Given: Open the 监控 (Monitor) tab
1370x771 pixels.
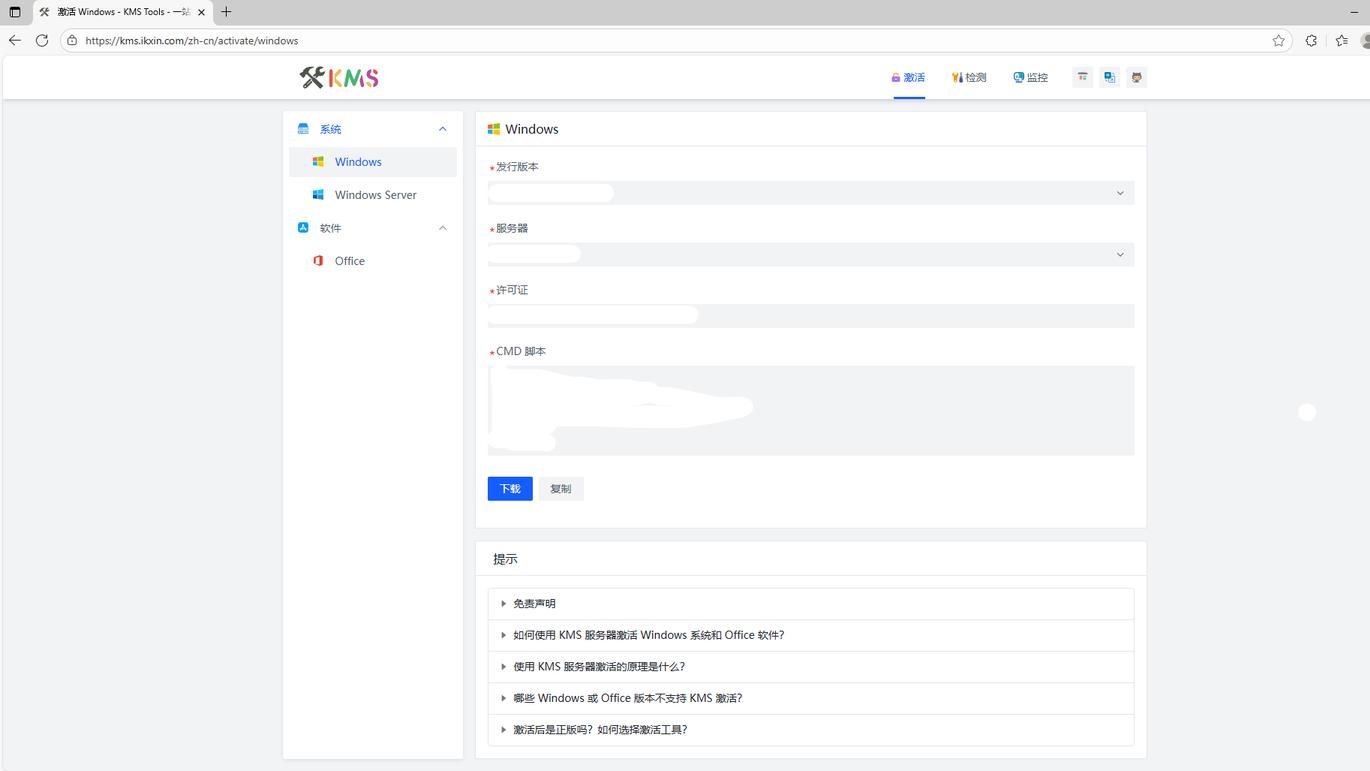Looking at the screenshot, I should (1030, 77).
